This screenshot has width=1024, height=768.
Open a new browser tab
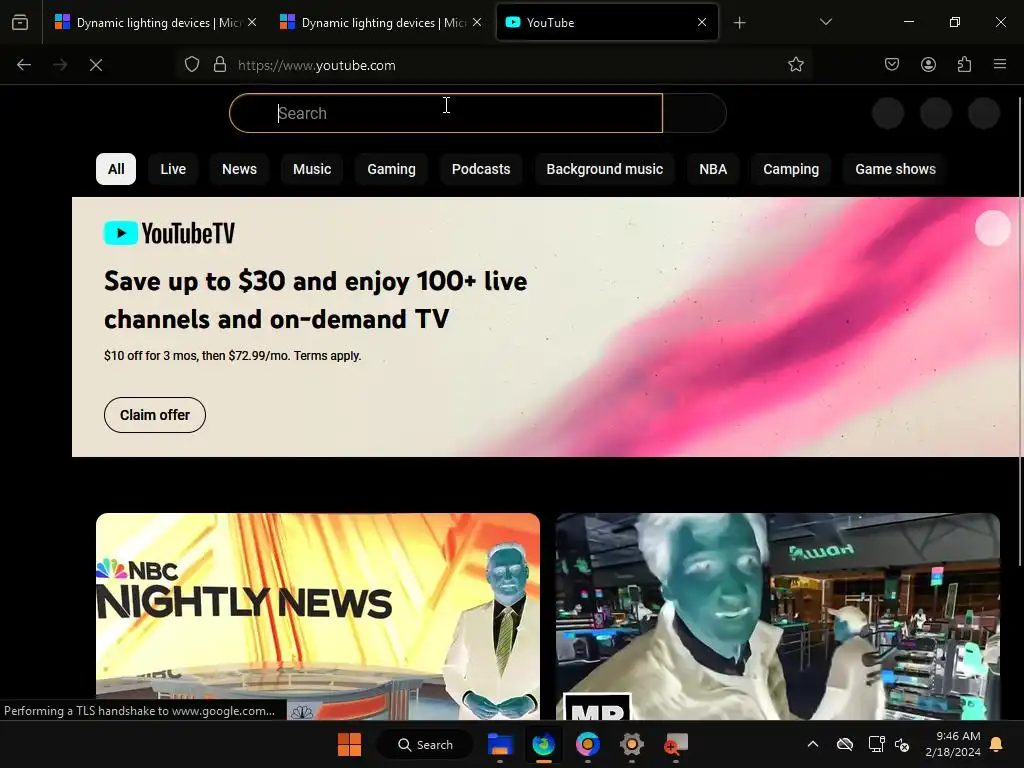pyautogui.click(x=739, y=23)
